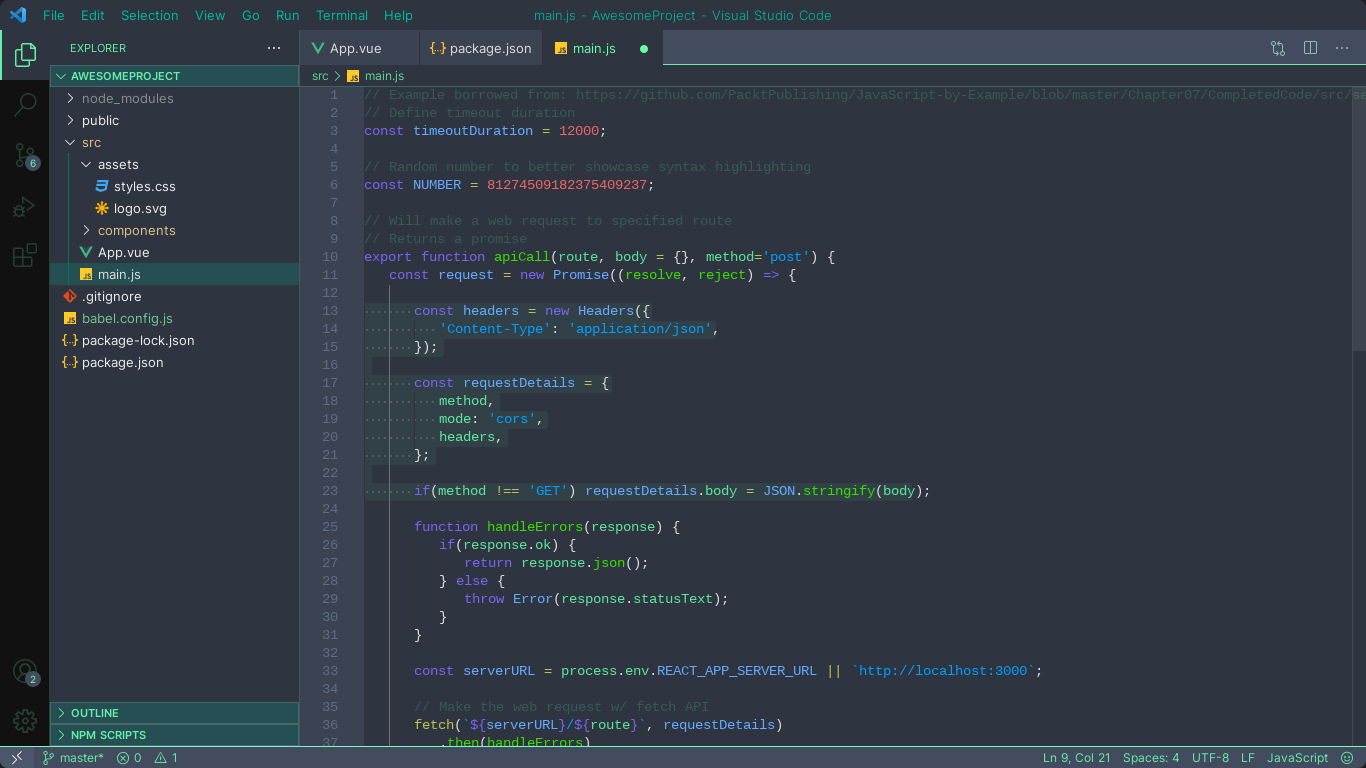This screenshot has height=768, width=1366.
Task: Split the editor using the split icon
Action: tap(1310, 47)
